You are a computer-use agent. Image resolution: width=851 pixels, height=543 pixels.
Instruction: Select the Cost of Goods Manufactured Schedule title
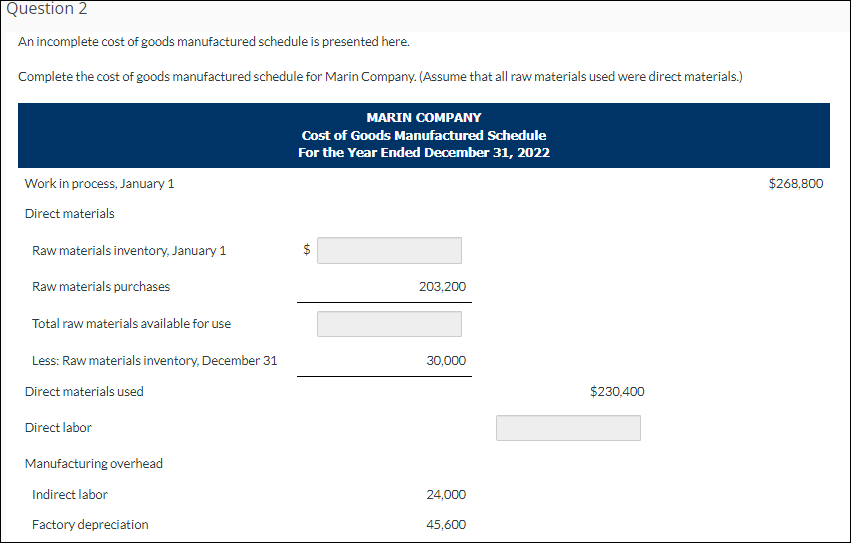click(x=424, y=135)
